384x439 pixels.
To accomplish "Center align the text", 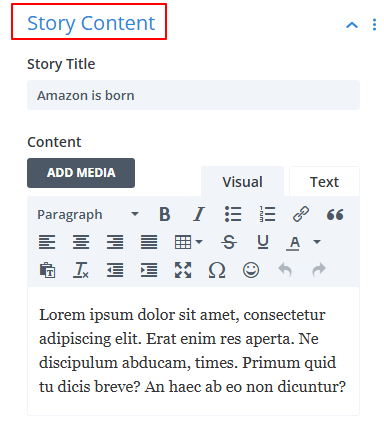I will pyautogui.click(x=81, y=242).
